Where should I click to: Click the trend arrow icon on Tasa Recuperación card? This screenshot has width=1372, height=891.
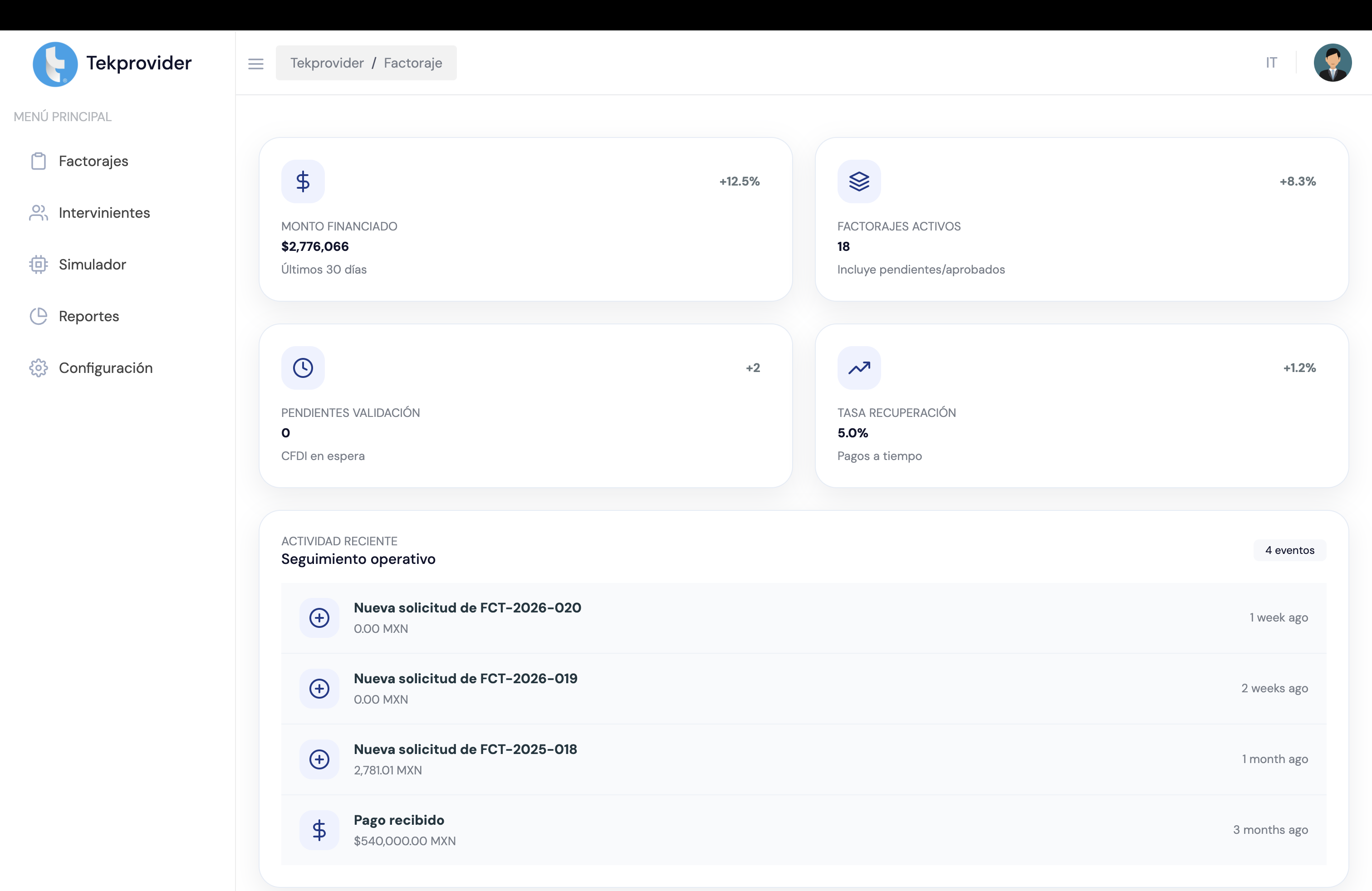[859, 367]
